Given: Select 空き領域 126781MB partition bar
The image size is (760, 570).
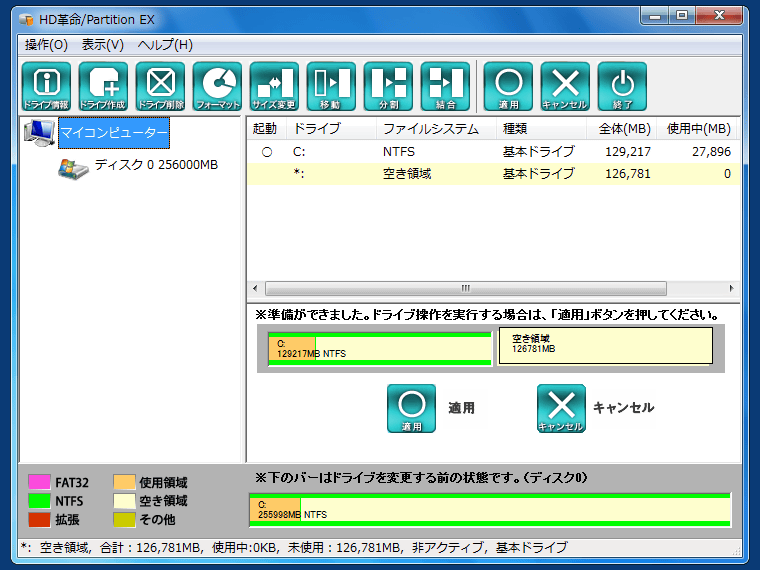Looking at the screenshot, I should click(x=605, y=346).
